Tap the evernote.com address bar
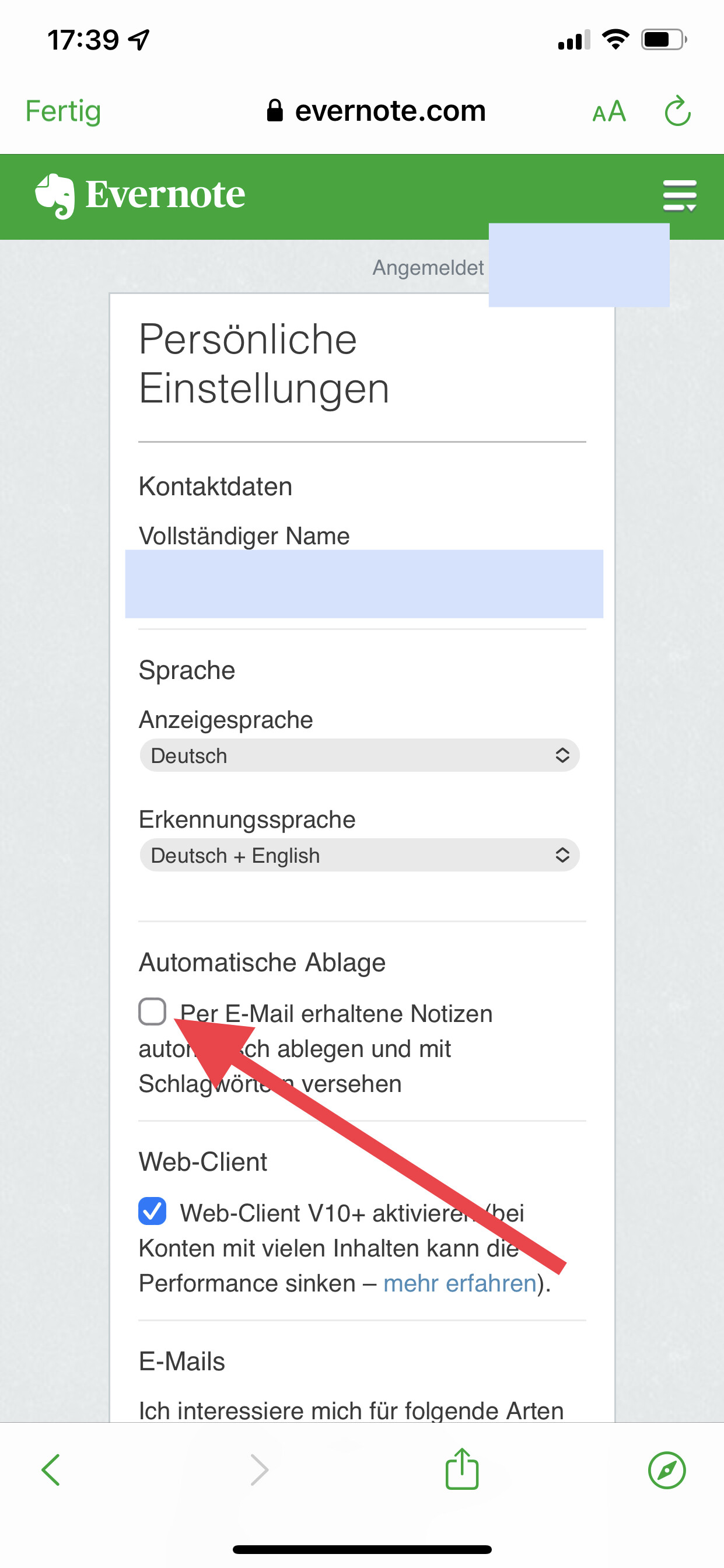The image size is (724, 1568). (x=376, y=111)
